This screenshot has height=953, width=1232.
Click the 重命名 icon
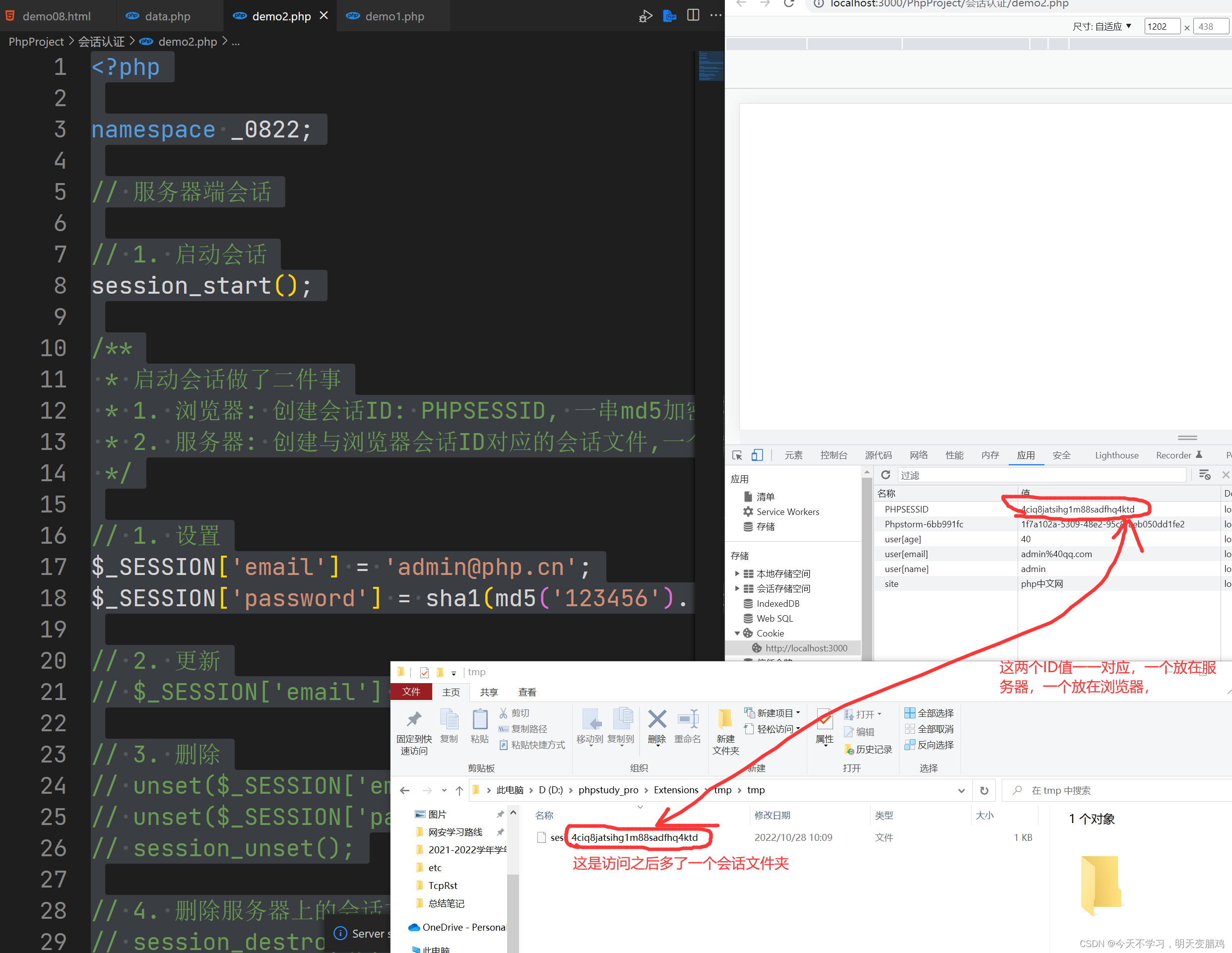click(x=688, y=719)
